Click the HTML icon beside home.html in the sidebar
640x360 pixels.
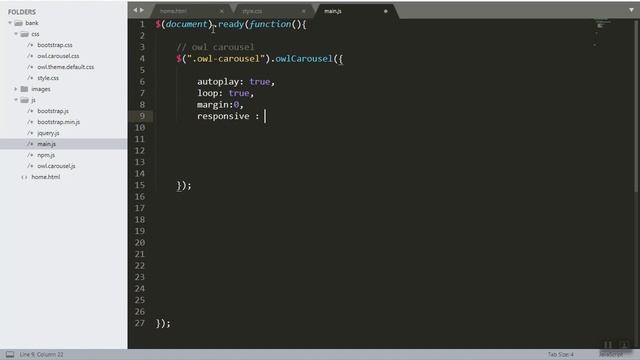click(24, 177)
